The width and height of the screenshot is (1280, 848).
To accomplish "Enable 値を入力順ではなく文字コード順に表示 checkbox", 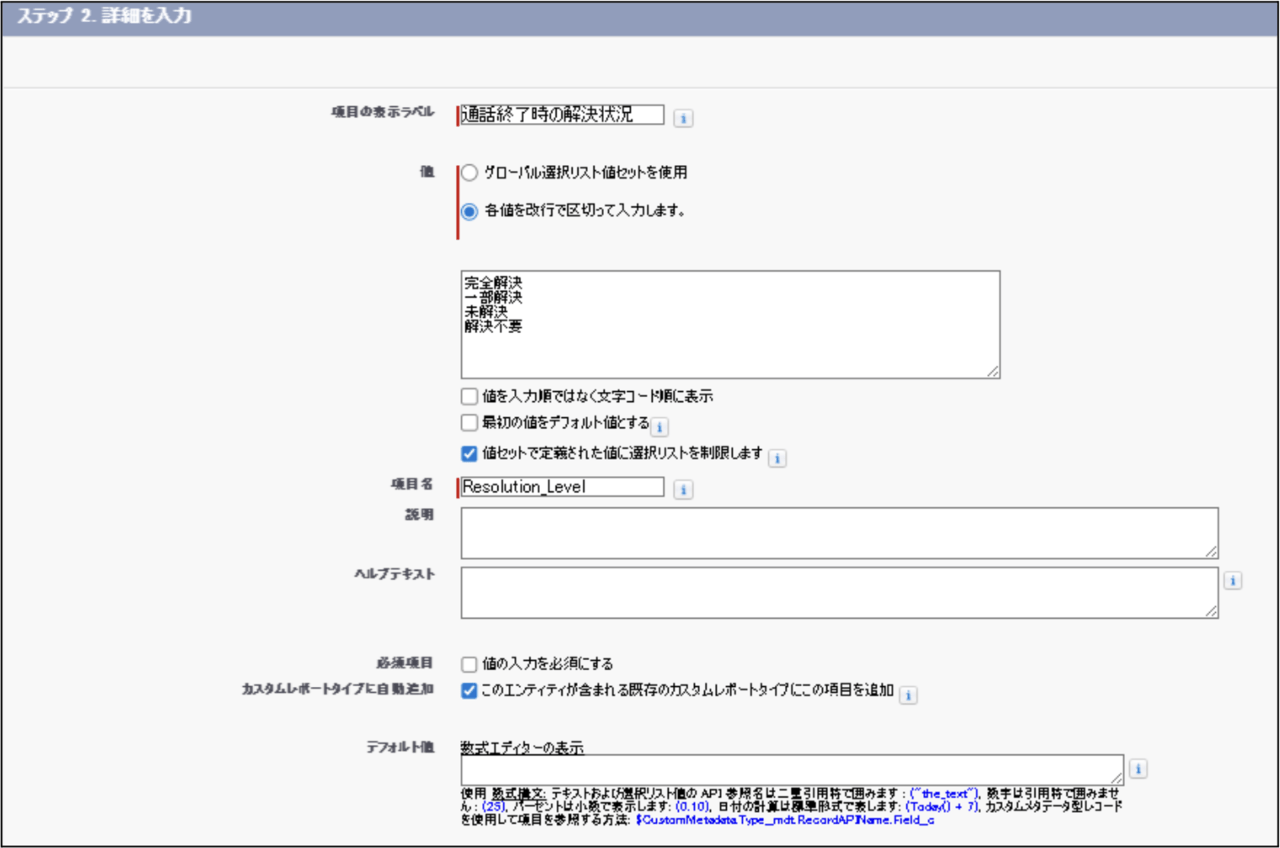I will (469, 396).
